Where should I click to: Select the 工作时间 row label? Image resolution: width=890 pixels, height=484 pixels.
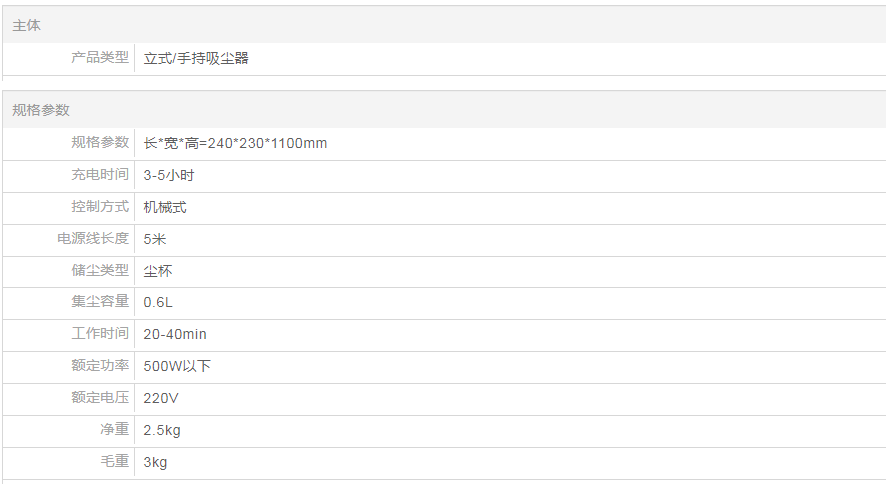pos(100,334)
